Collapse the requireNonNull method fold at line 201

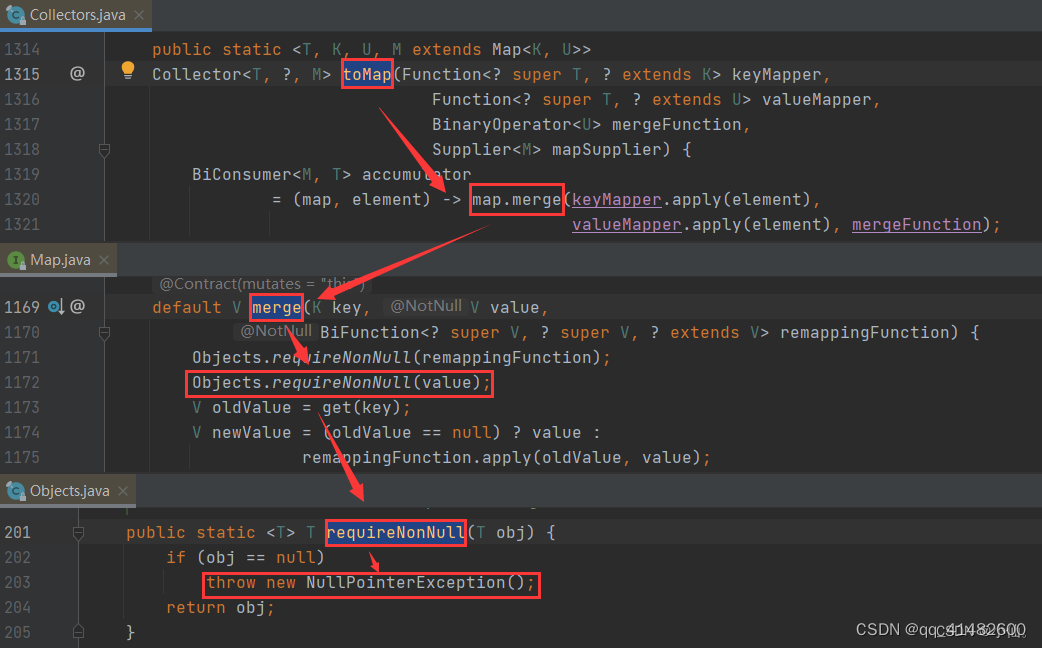[79, 532]
